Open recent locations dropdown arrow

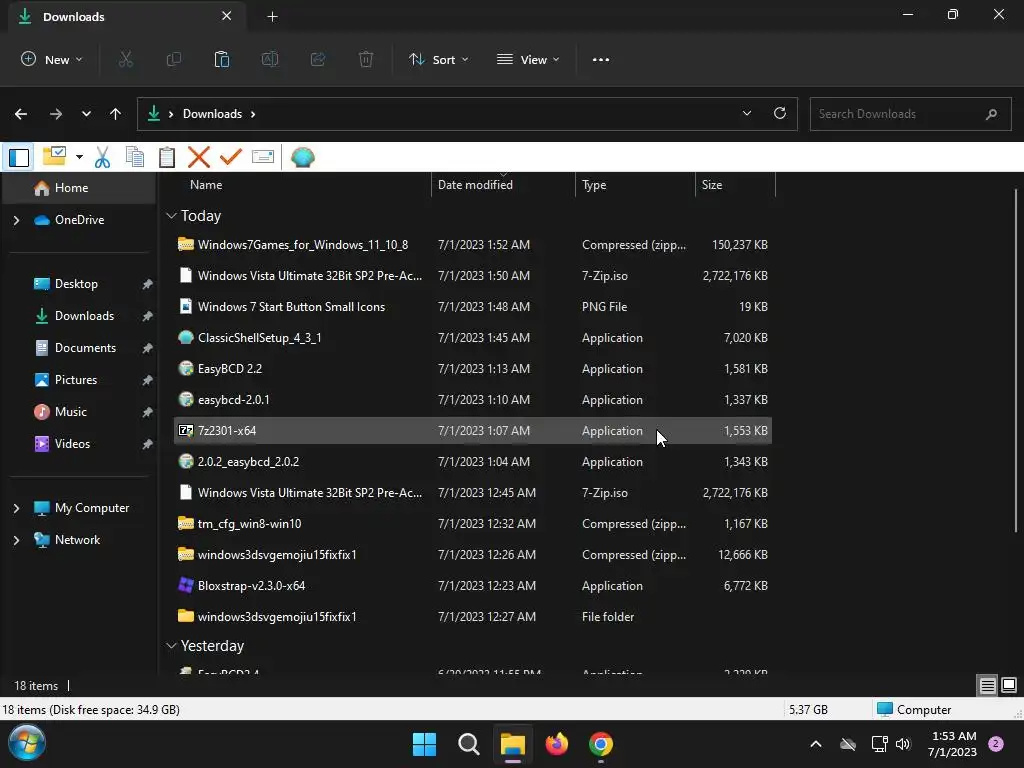point(86,114)
